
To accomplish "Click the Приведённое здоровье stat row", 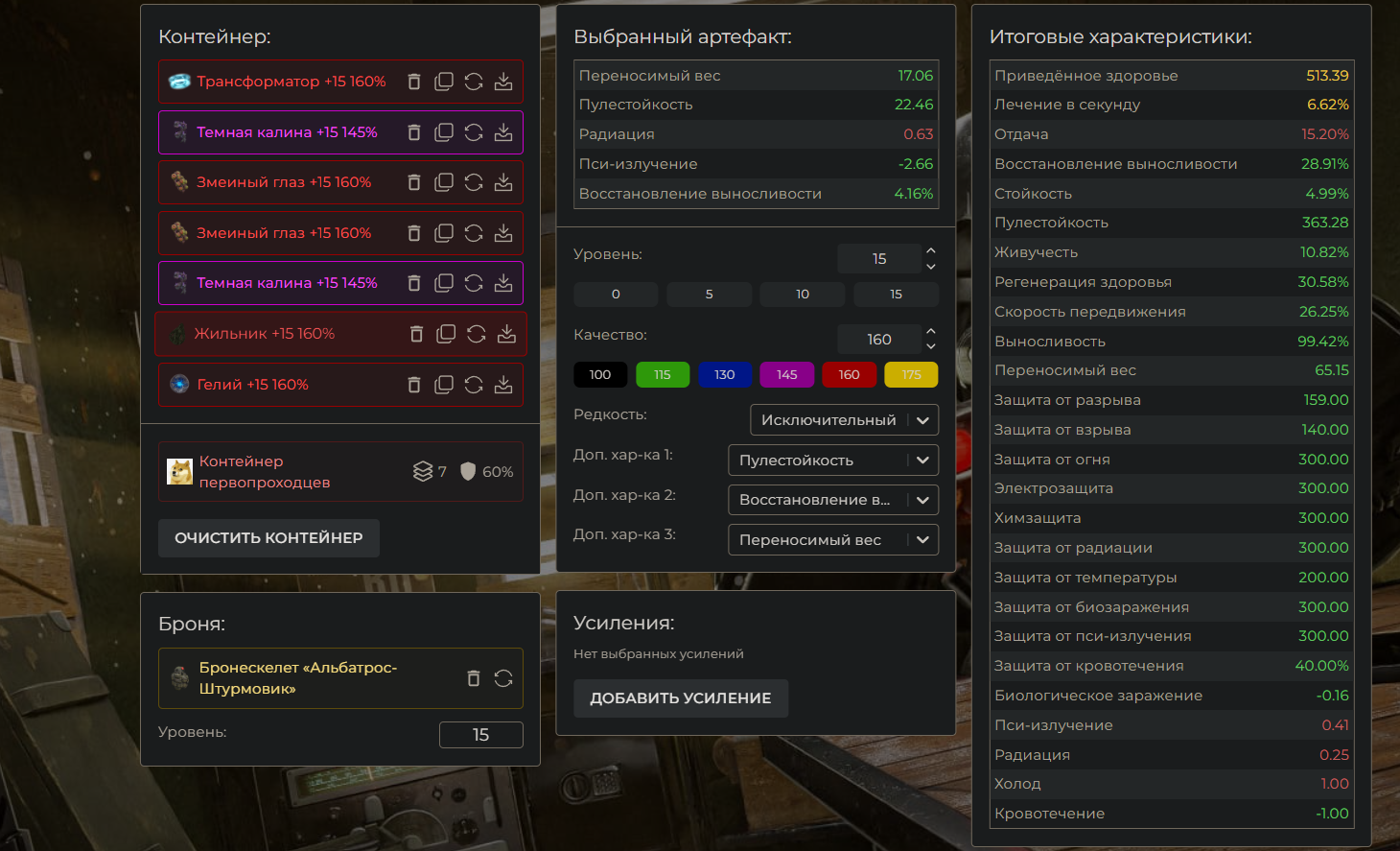I will [x=1172, y=76].
